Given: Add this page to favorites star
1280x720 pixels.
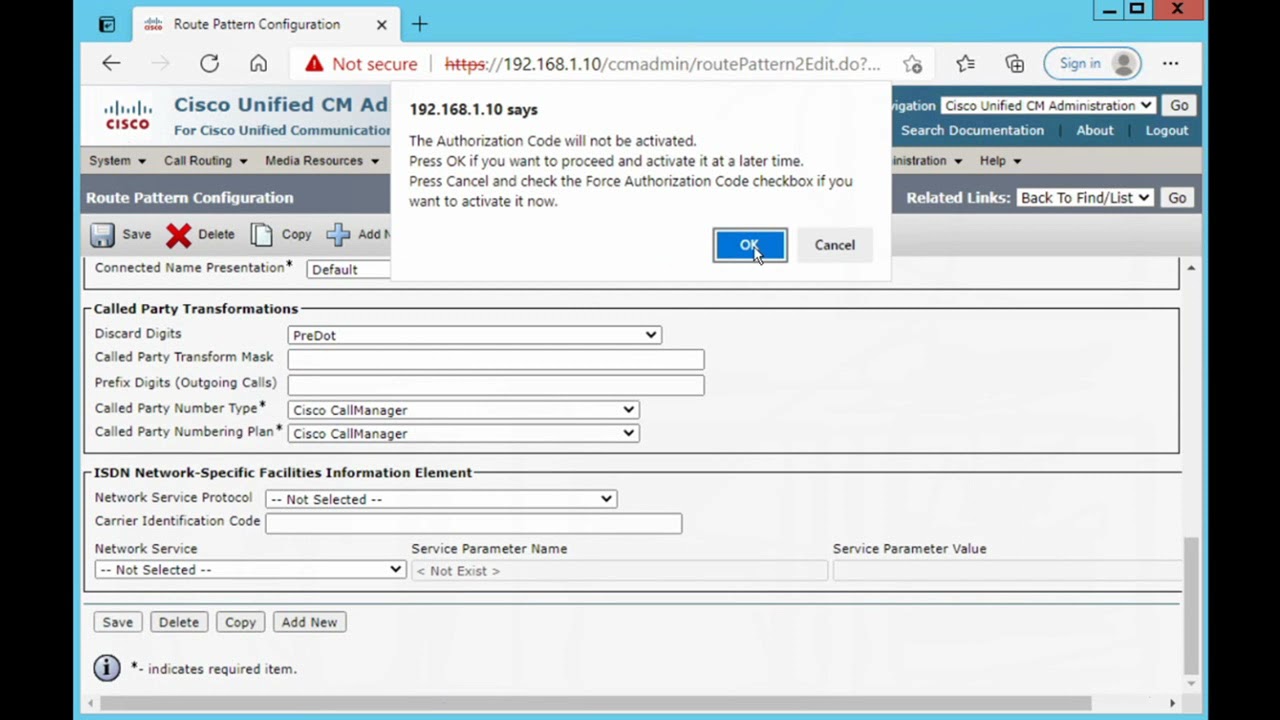Looking at the screenshot, I should (x=912, y=64).
